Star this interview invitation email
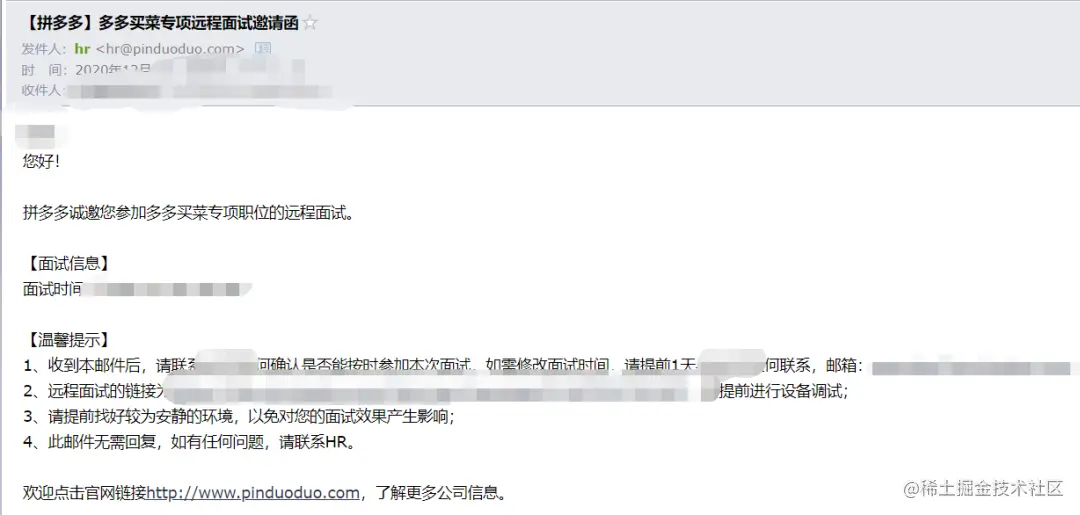 pos(311,23)
